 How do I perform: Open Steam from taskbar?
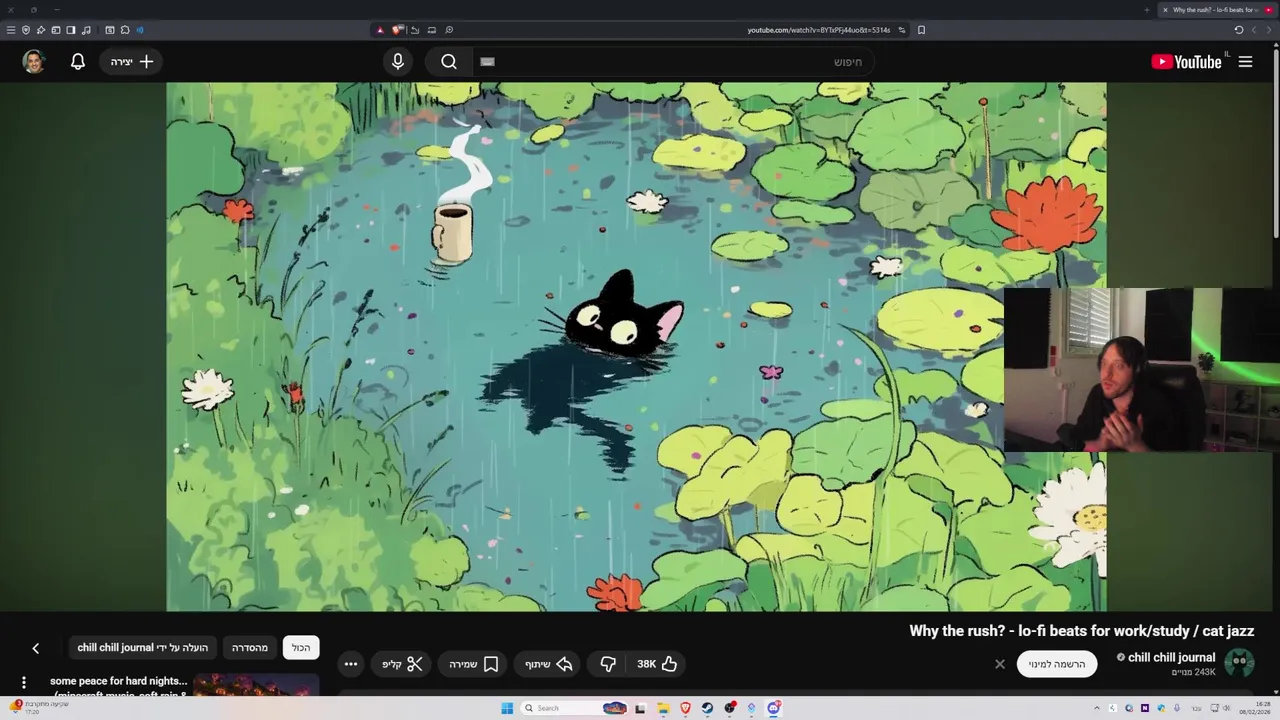[x=707, y=708]
